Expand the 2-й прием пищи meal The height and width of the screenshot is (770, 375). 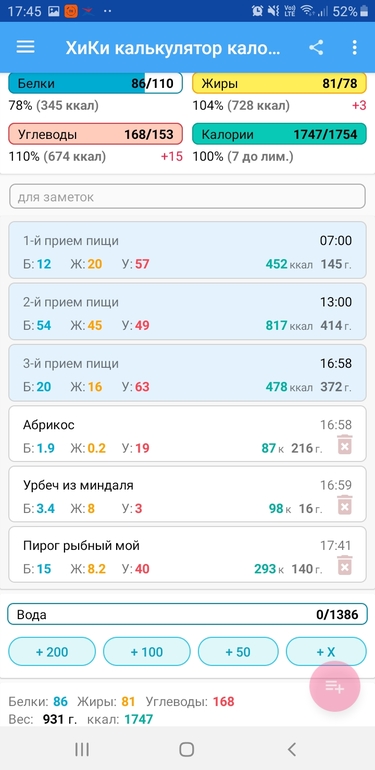coord(188,311)
